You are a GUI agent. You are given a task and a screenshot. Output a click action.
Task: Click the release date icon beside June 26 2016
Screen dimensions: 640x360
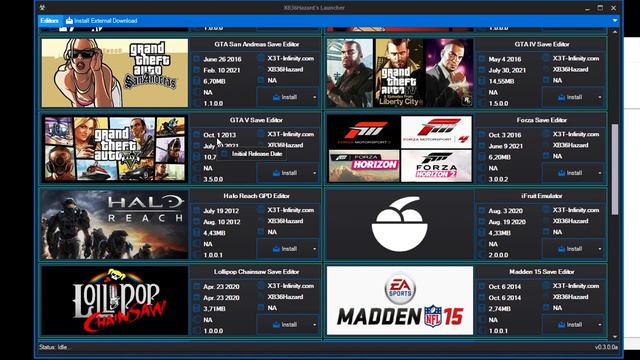pos(197,59)
